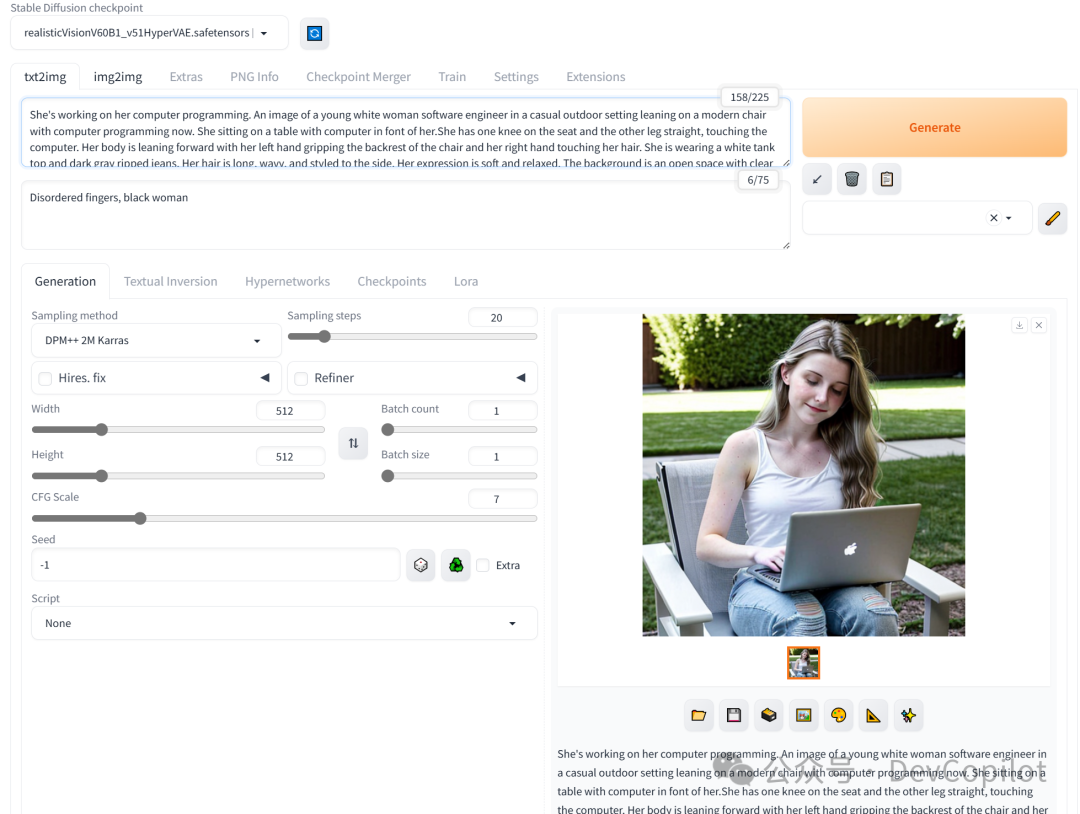Open the Script dropdown set to None
Image resolution: width=1080 pixels, height=814 pixels.
tap(284, 623)
